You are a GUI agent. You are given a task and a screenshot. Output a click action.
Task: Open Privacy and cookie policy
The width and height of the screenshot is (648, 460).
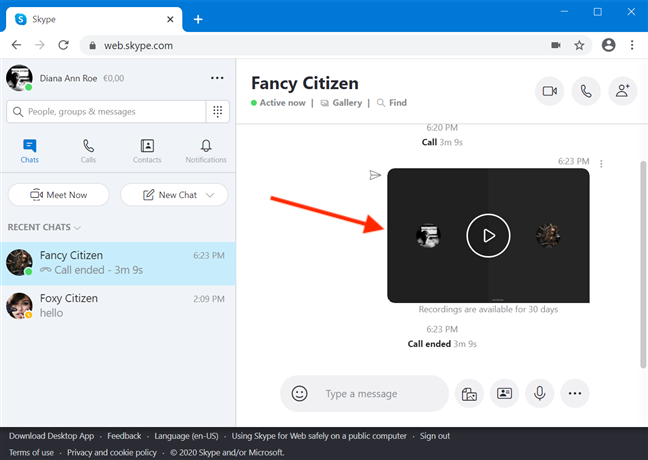point(112,453)
